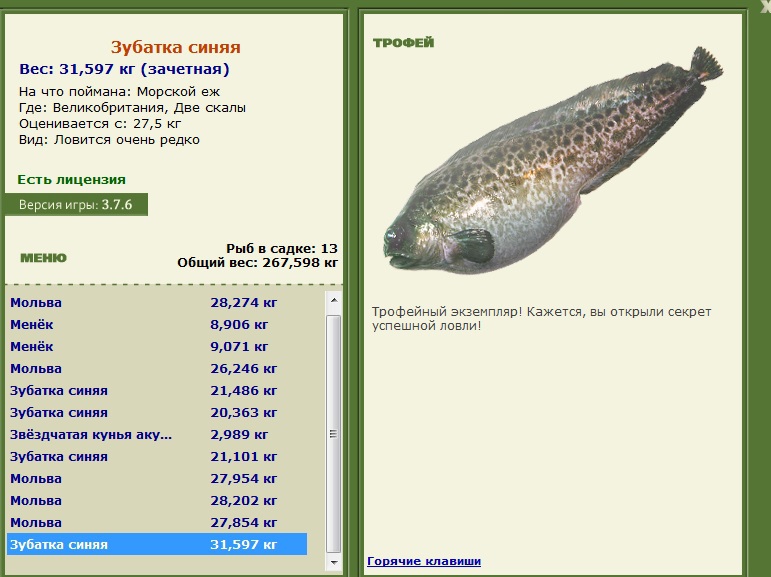The height and width of the screenshot is (577, 771).
Task: Click the fish list scrollbar thumb
Action: (334, 434)
